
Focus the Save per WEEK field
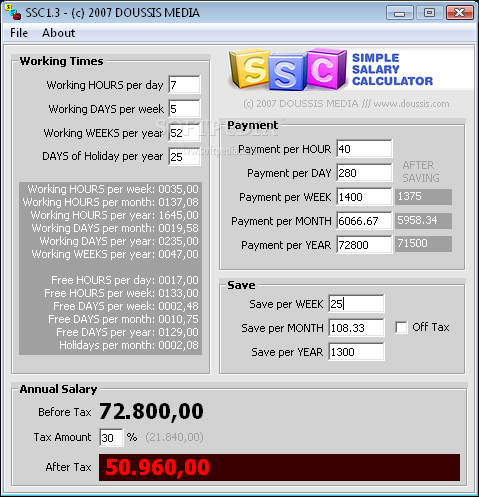pos(356,304)
